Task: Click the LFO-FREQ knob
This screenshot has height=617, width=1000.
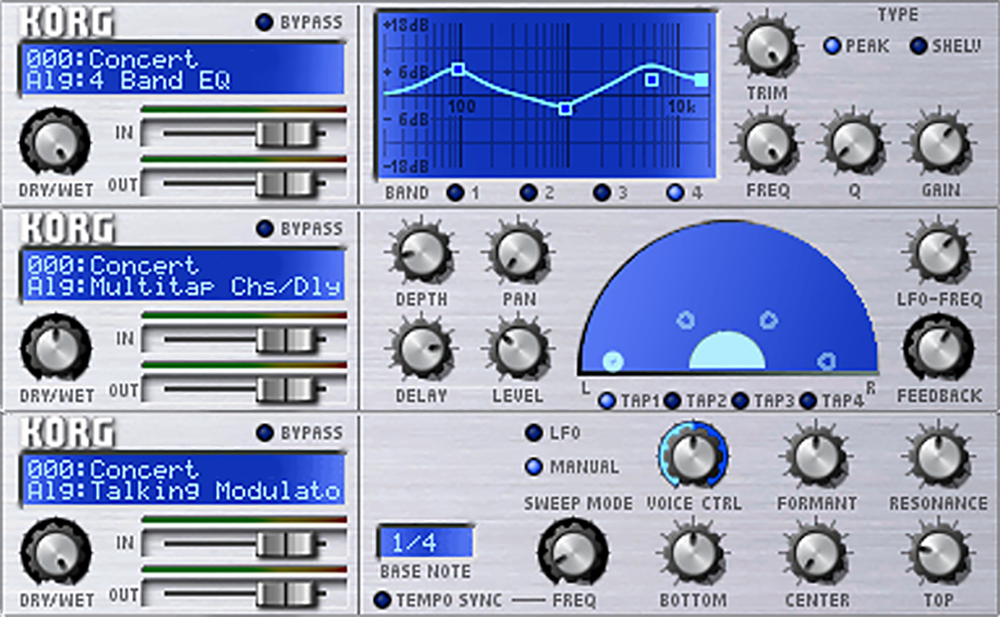Action: [x=939, y=252]
